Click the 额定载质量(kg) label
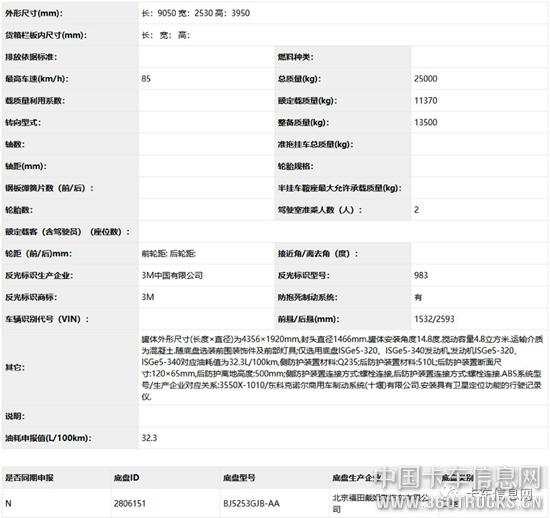The image size is (550, 518). 307,101
